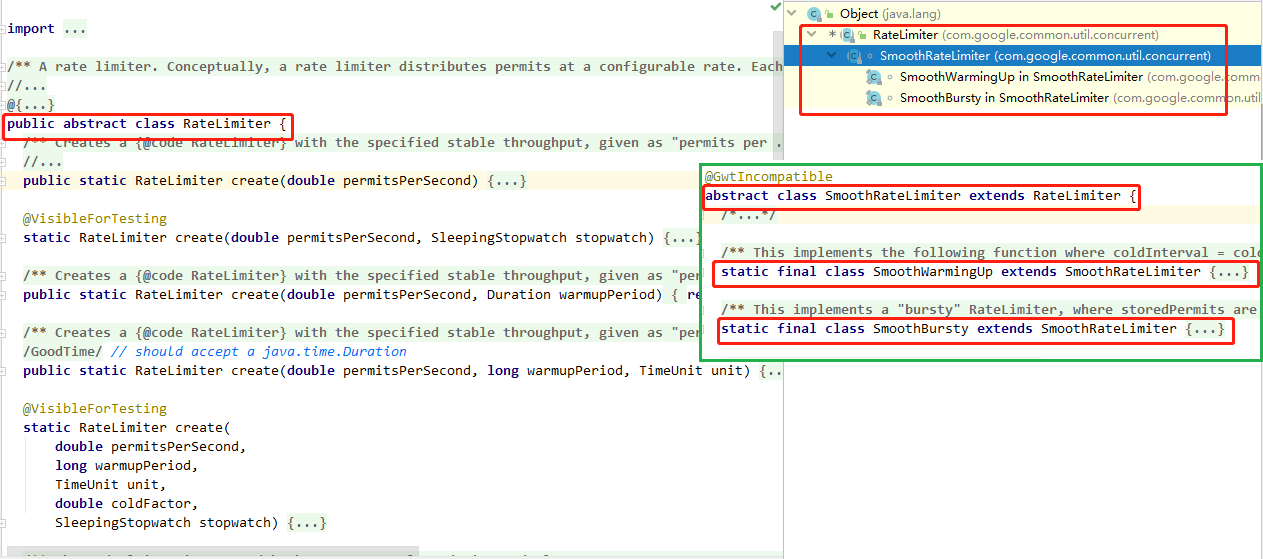This screenshot has width=1263, height=559.
Task: Click 'long warmupPeriod,' parameter line
Action: pos(127,466)
